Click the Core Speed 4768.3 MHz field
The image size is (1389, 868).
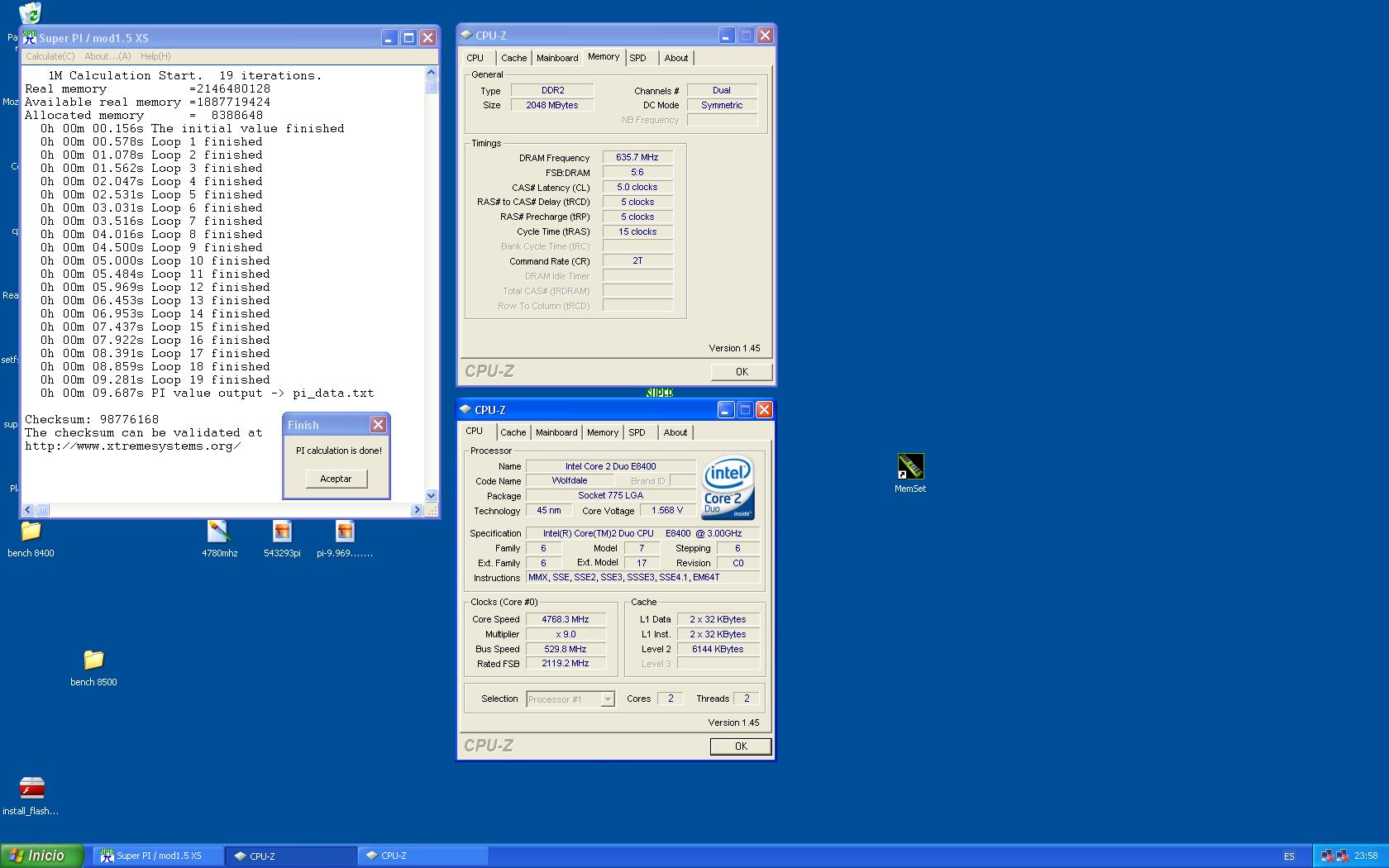(566, 619)
